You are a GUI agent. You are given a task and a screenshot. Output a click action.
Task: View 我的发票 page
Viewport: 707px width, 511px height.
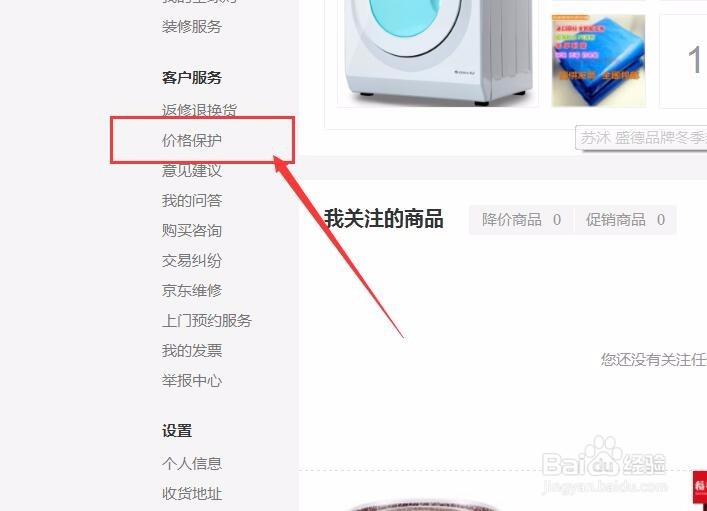[x=192, y=350]
